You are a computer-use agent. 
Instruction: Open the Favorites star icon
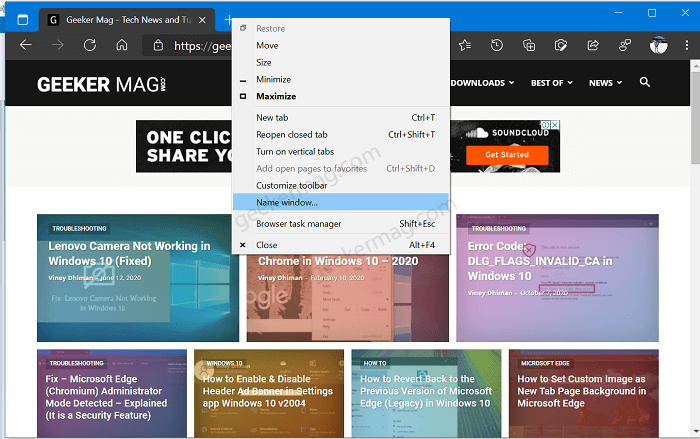[465, 45]
